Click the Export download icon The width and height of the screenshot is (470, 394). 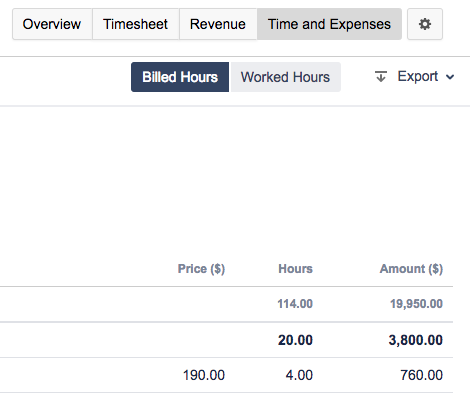381,76
